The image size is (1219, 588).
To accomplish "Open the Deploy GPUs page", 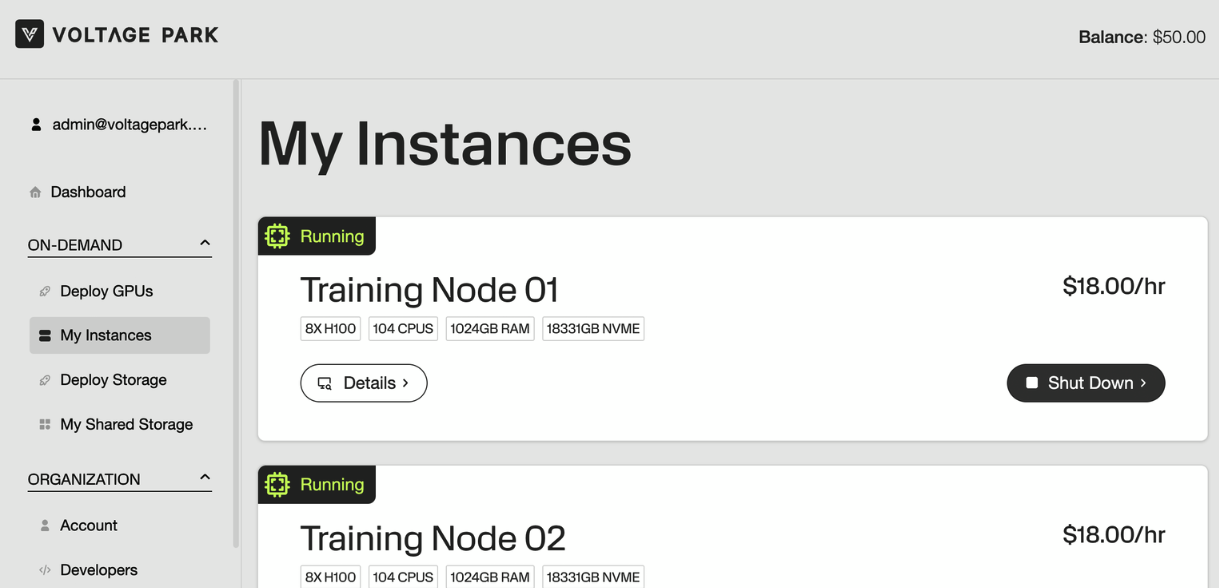I will (x=106, y=291).
